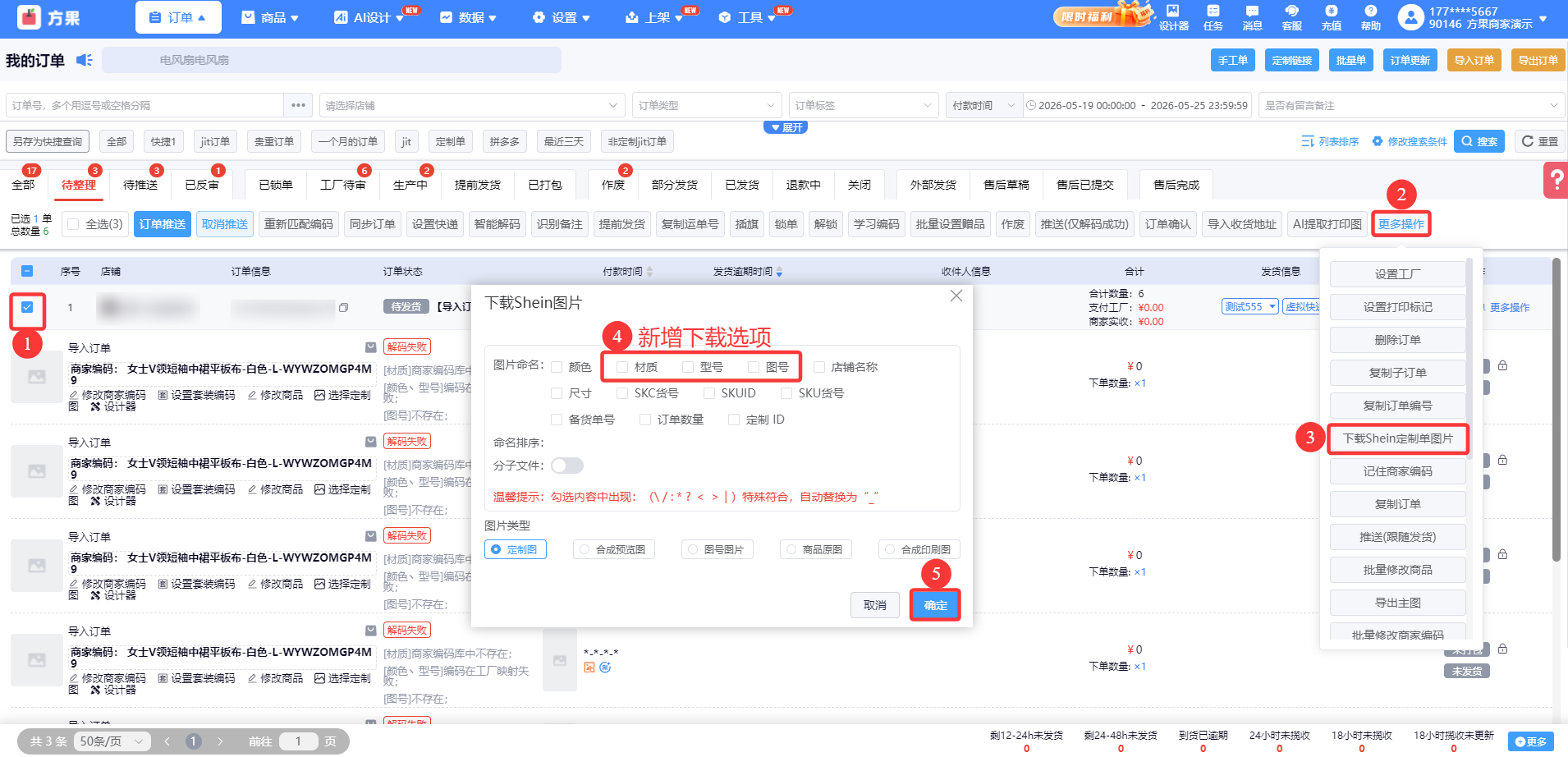Image resolution: width=1568 pixels, height=757 pixels.
Task: Toggle the 全选(3) checkbox
Action: click(74, 224)
